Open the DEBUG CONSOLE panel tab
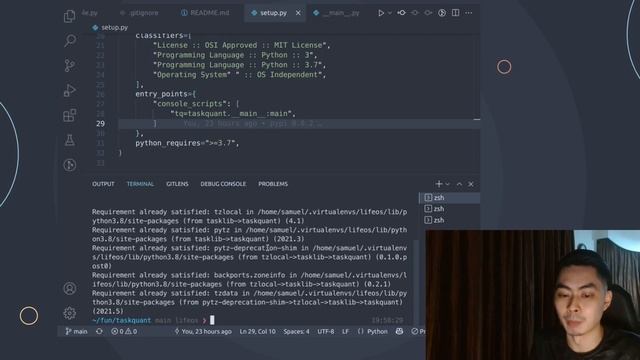Screen dimensions: 640x360 click(223, 184)
